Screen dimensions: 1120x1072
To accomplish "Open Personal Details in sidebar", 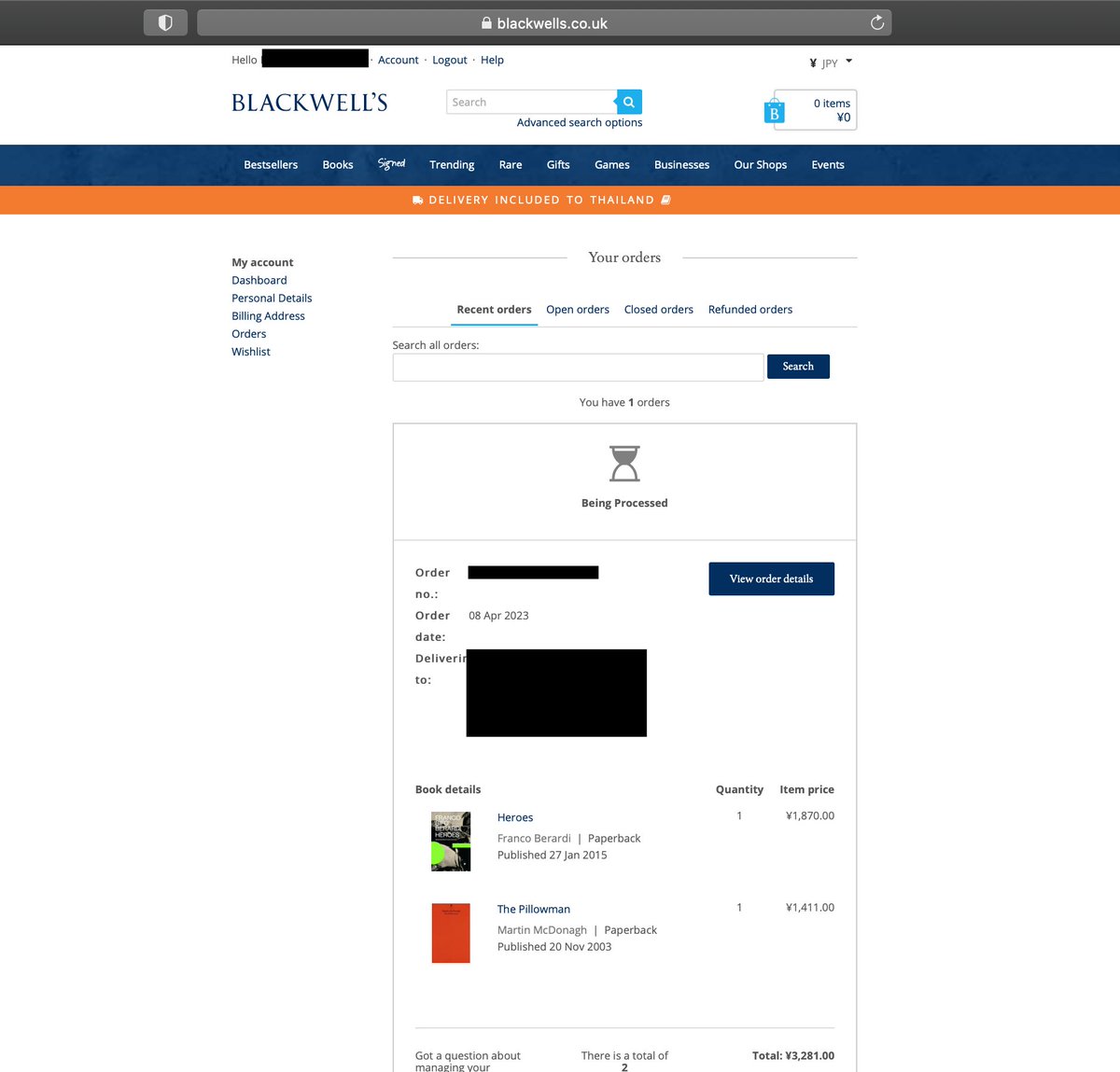I will [x=272, y=298].
